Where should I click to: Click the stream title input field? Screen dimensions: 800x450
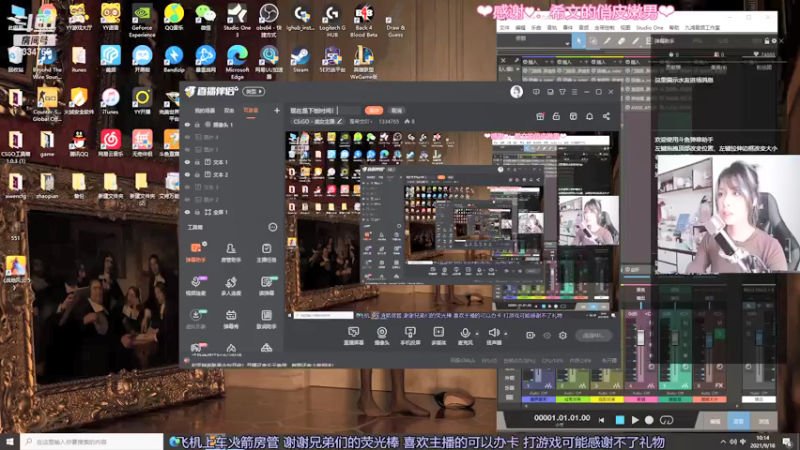coord(324,110)
